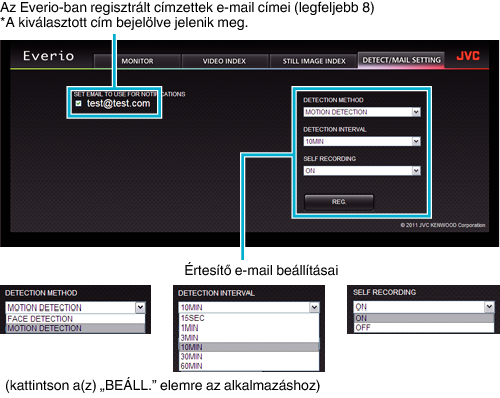Click the arrow of expanded Detection Method list
500x398 pixels.
click(140, 307)
